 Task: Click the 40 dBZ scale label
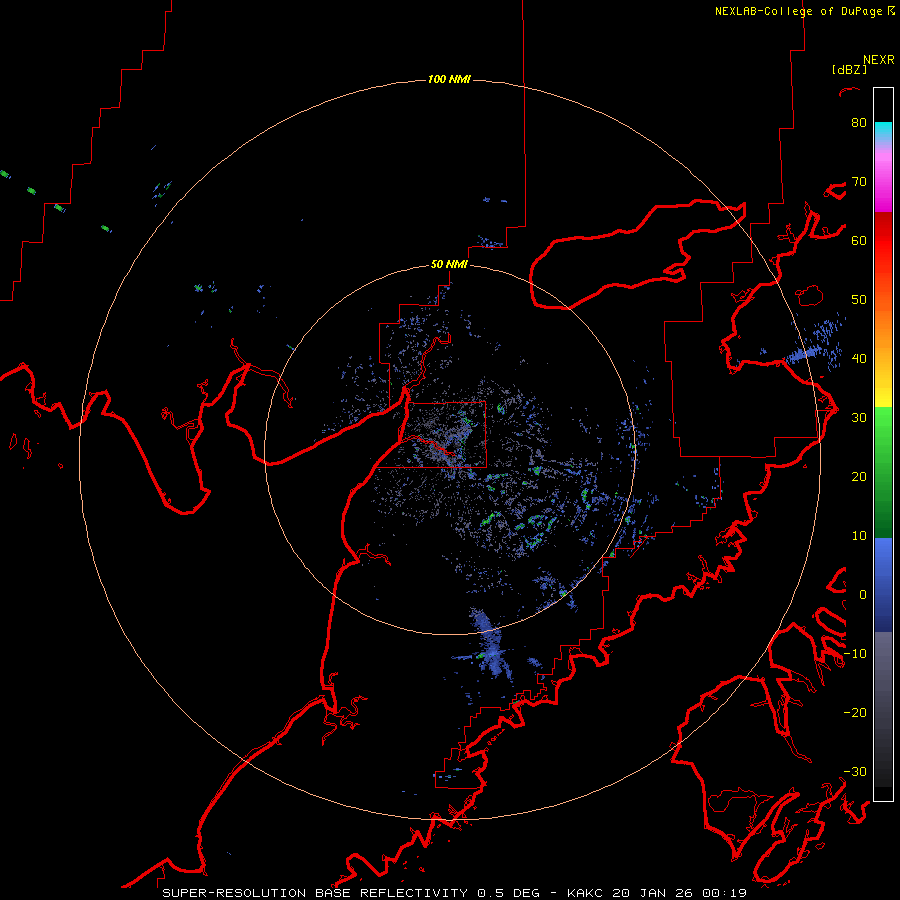(x=859, y=359)
